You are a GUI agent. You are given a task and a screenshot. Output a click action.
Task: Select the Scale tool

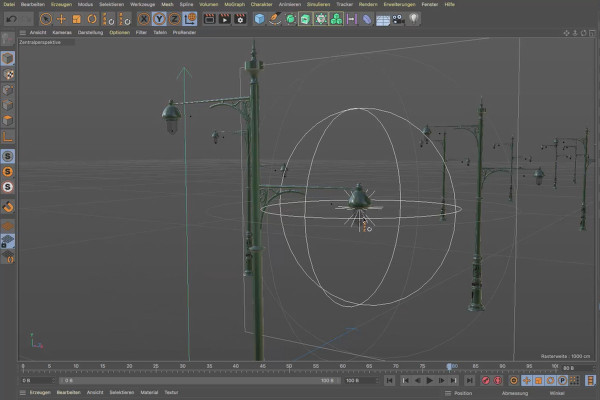77,19
